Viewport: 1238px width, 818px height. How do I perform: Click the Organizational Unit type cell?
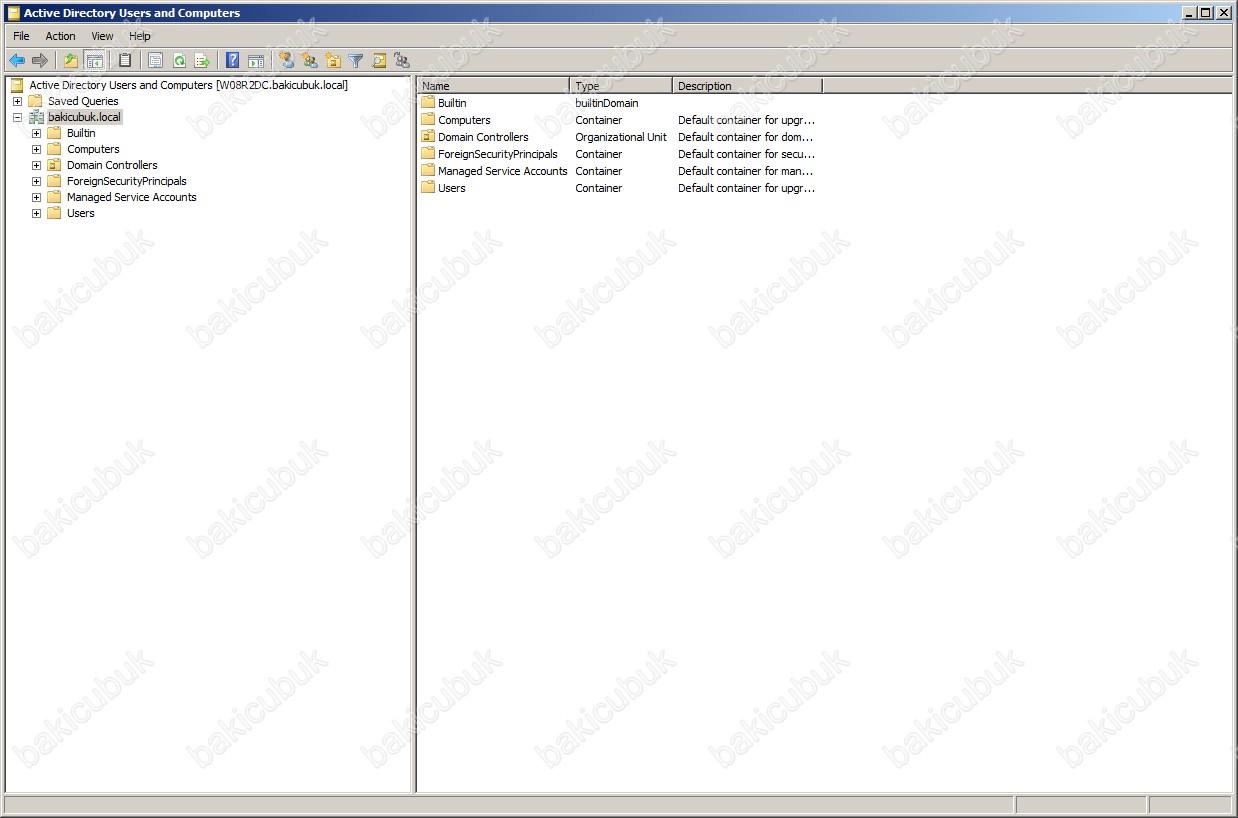(x=621, y=137)
